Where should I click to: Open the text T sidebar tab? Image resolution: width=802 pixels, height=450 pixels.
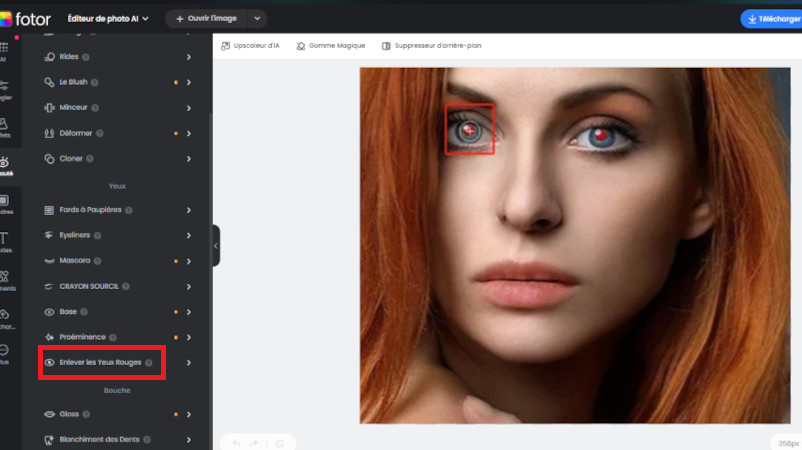[5, 242]
